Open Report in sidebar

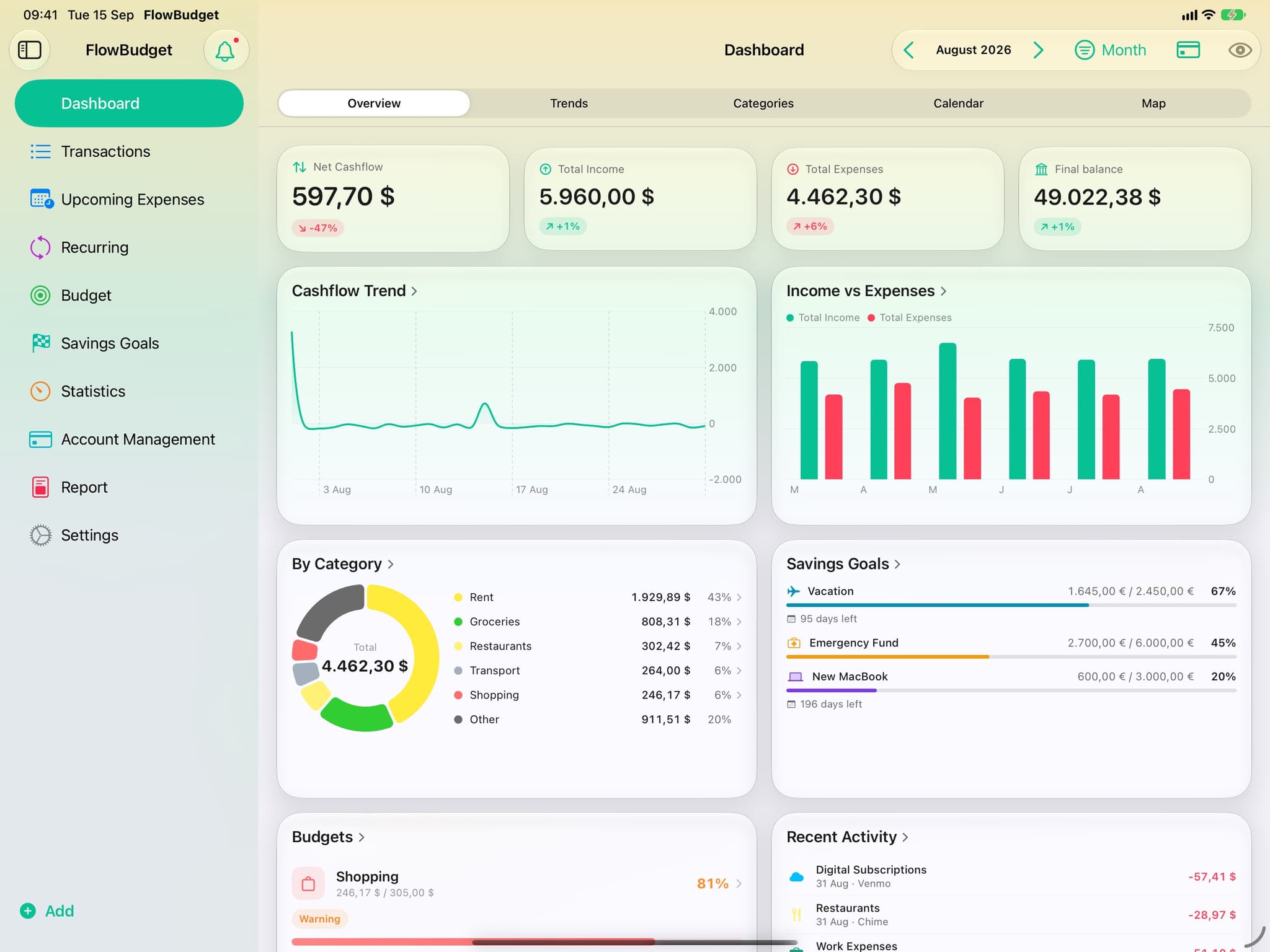(x=129, y=487)
